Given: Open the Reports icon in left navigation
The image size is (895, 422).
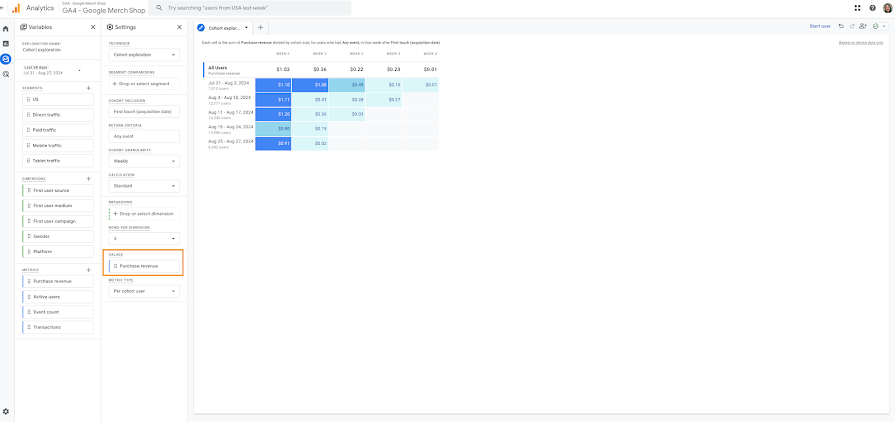Looking at the screenshot, I should tap(6, 43).
